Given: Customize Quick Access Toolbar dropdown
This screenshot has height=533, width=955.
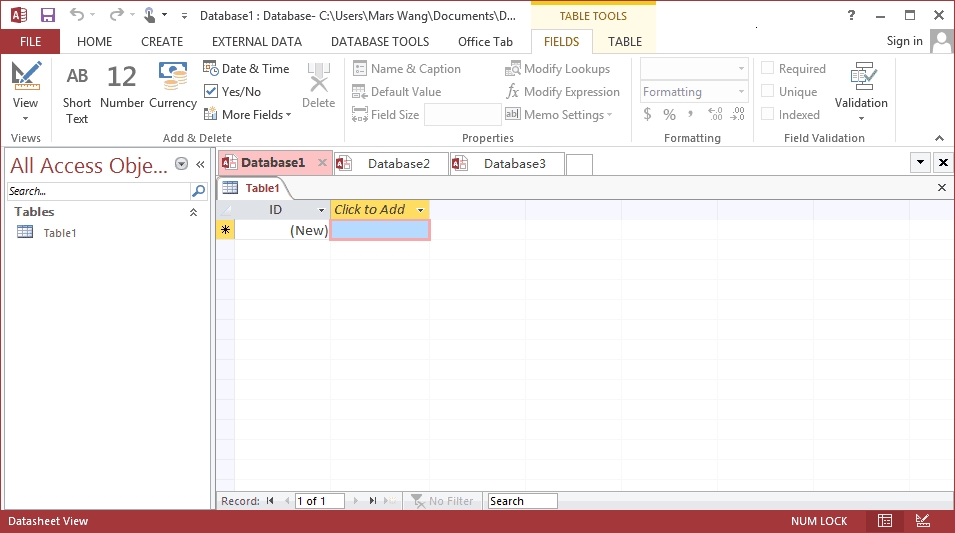Looking at the screenshot, I should pyautogui.click(x=185, y=16).
